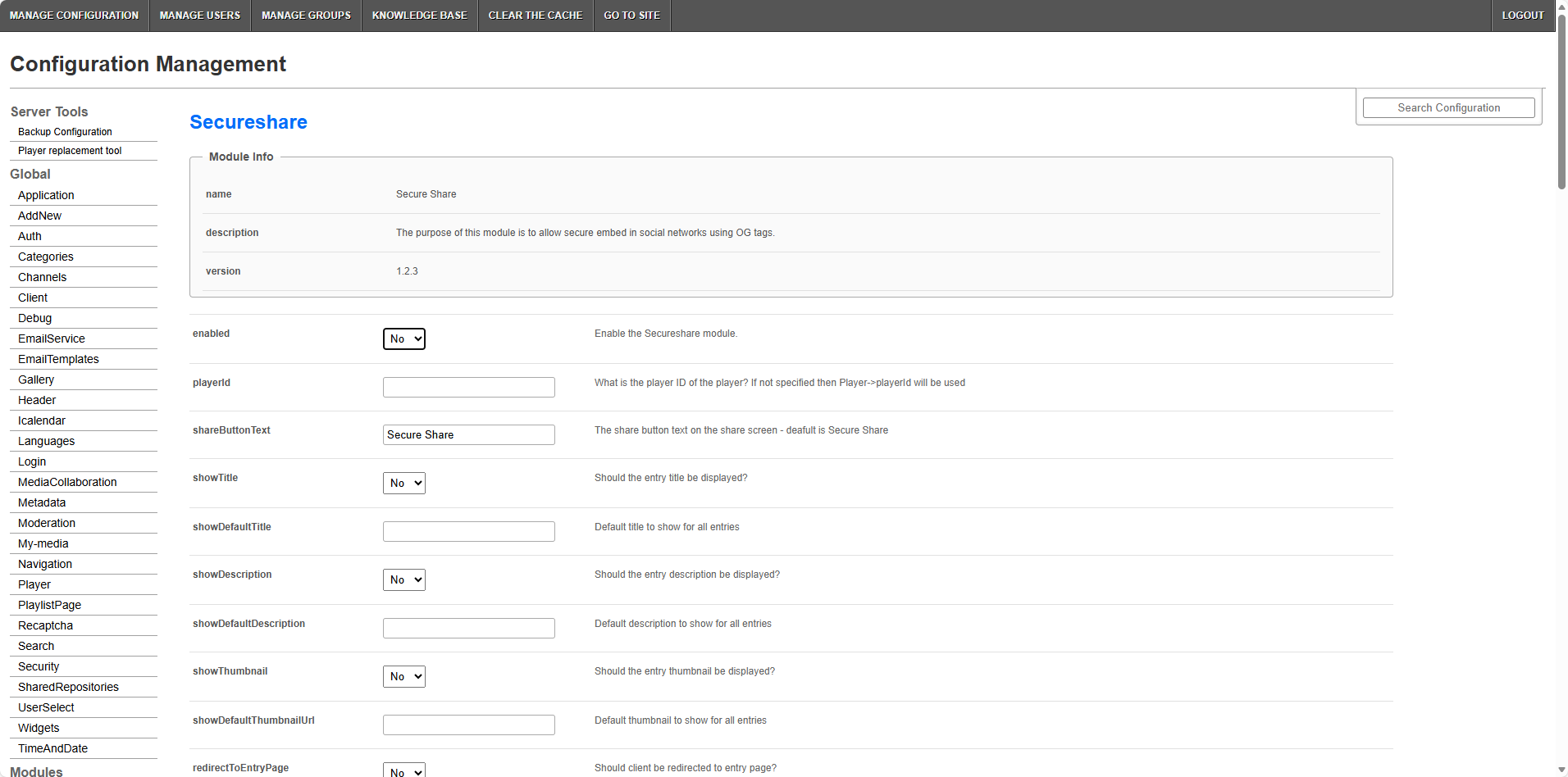Click the showDefaultTitle input box
The height and width of the screenshot is (777, 1568).
point(469,531)
